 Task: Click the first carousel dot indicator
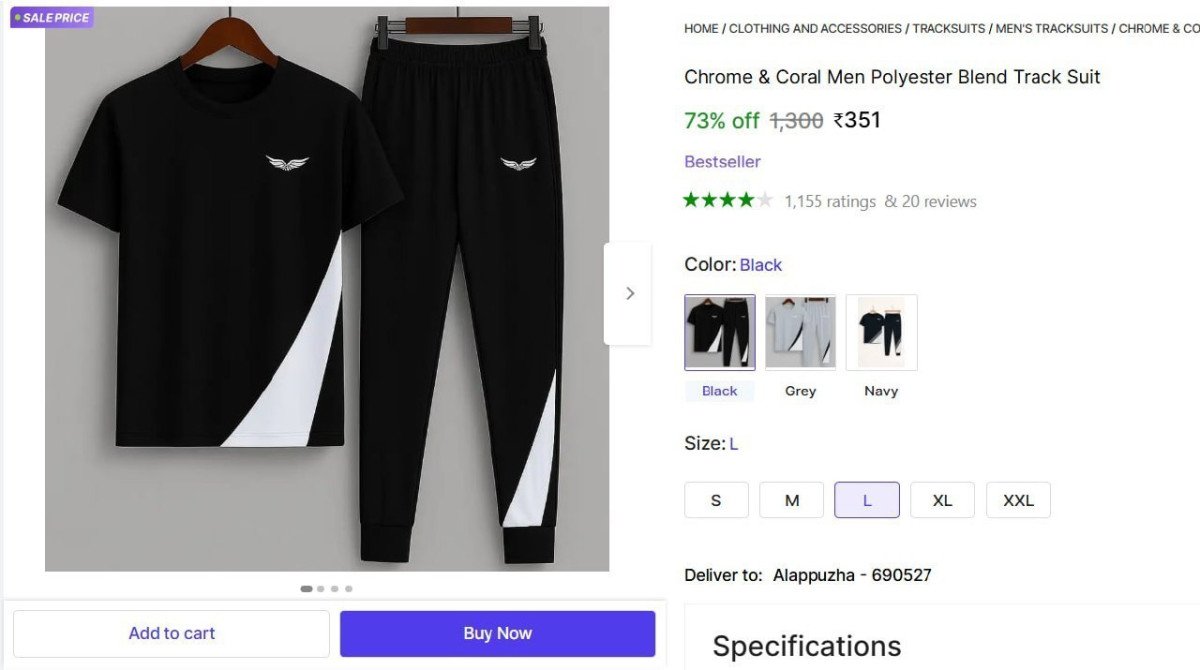(x=305, y=588)
